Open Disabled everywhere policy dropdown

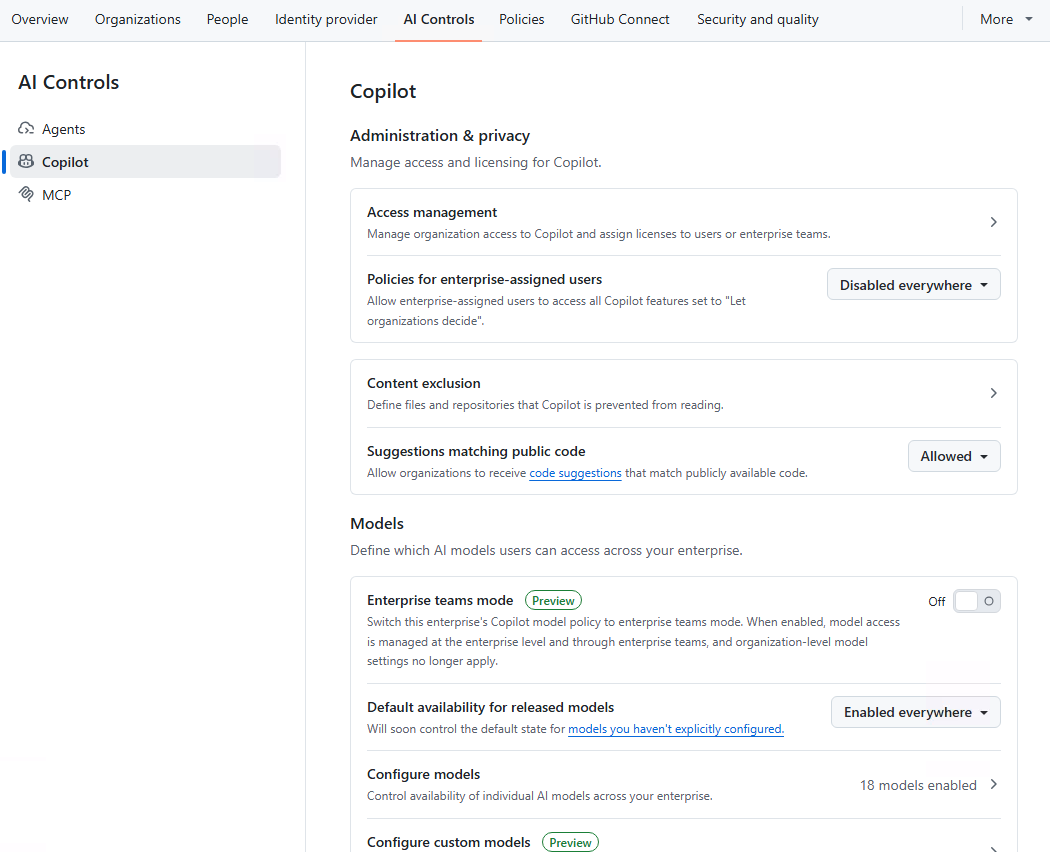pyautogui.click(x=913, y=285)
